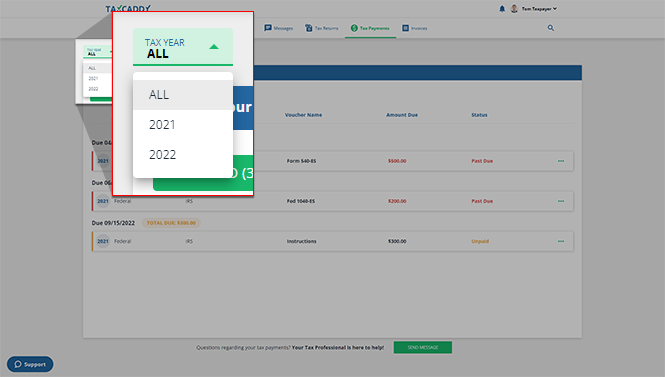Click the notification bell icon
665x377 pixels.
point(502,8)
